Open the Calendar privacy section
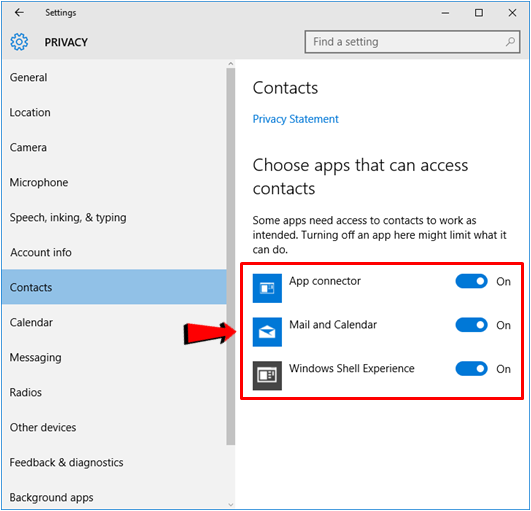The image size is (531, 511). click(114, 322)
